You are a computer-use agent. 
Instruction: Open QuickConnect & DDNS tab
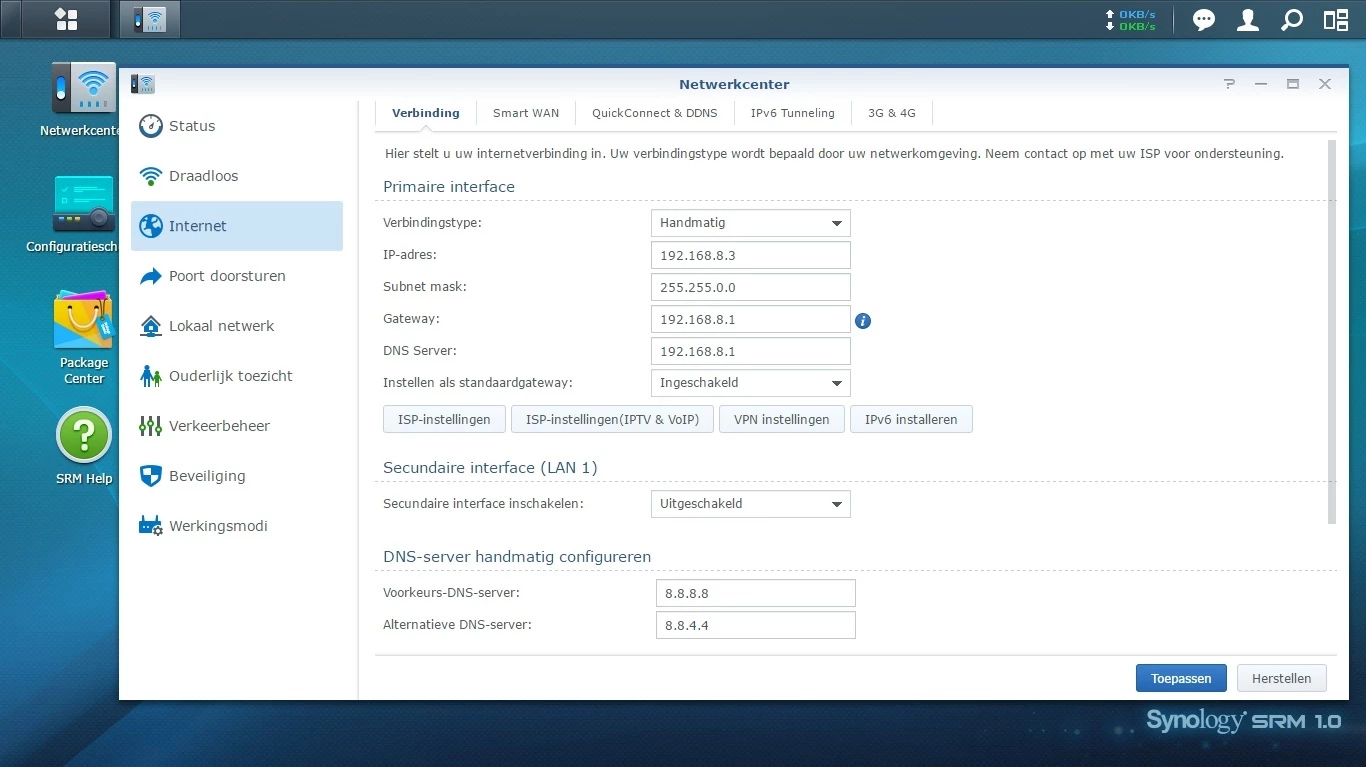tap(655, 113)
